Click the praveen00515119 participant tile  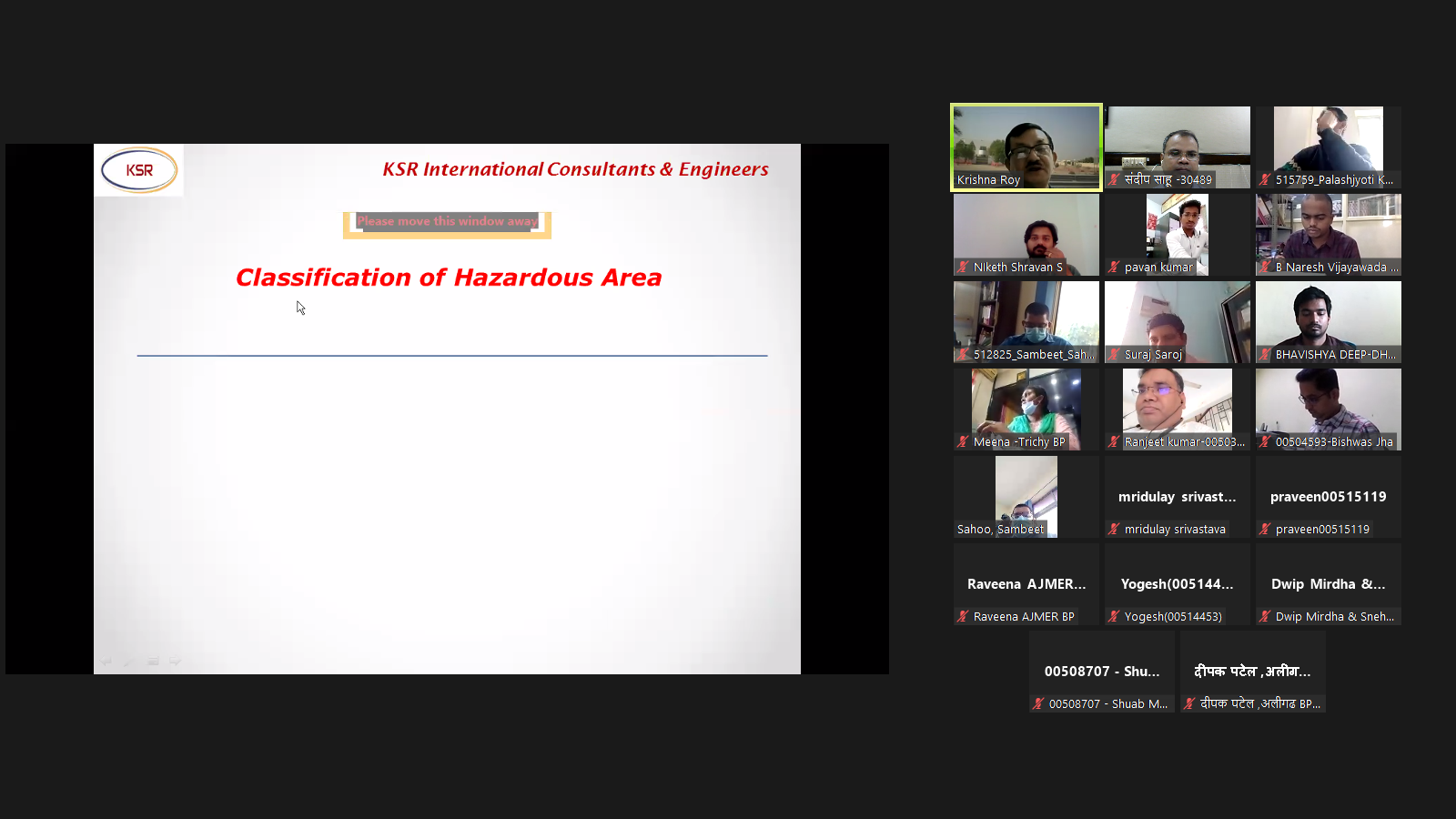1328,497
